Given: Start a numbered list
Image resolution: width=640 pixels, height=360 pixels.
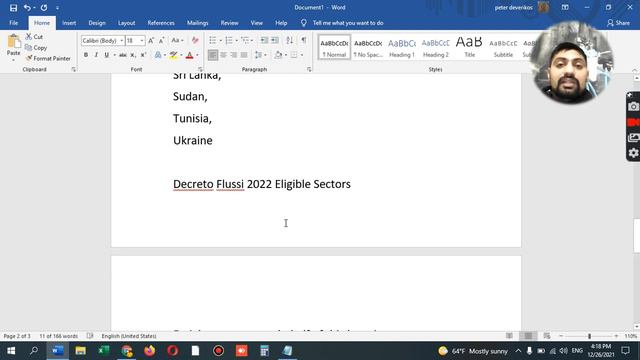Looking at the screenshot, I should [x=229, y=40].
